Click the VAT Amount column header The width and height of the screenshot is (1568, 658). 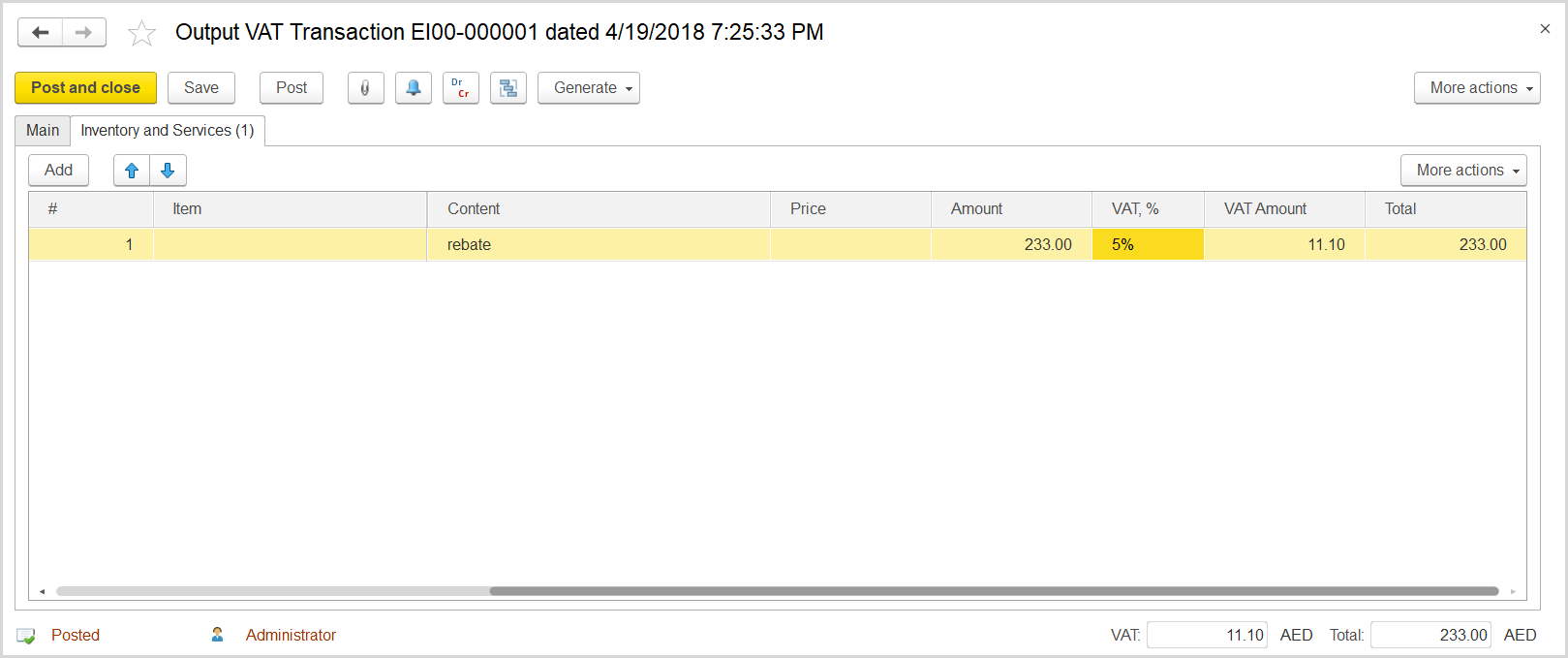1284,209
